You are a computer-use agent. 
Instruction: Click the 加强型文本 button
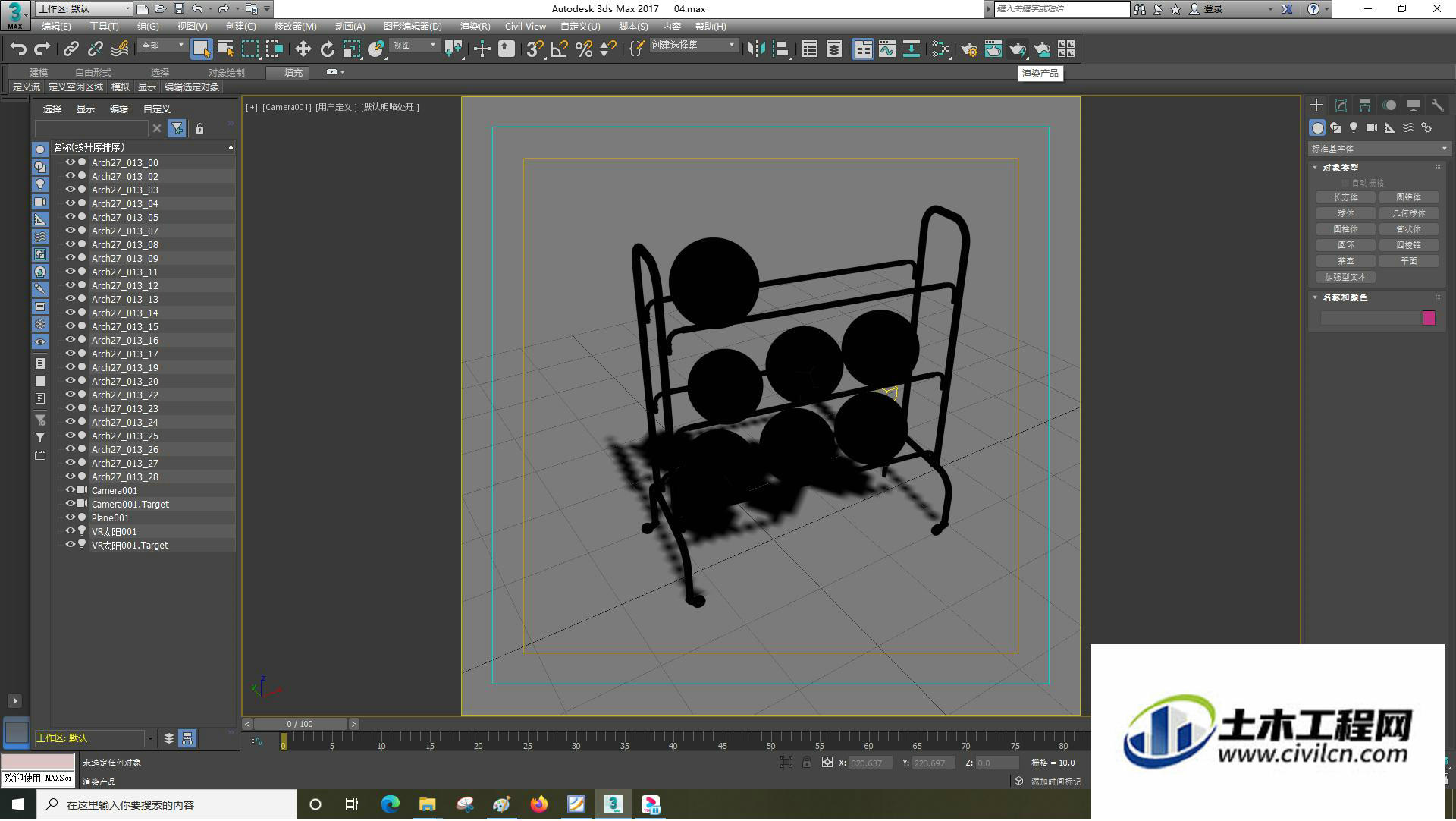pyautogui.click(x=1346, y=278)
